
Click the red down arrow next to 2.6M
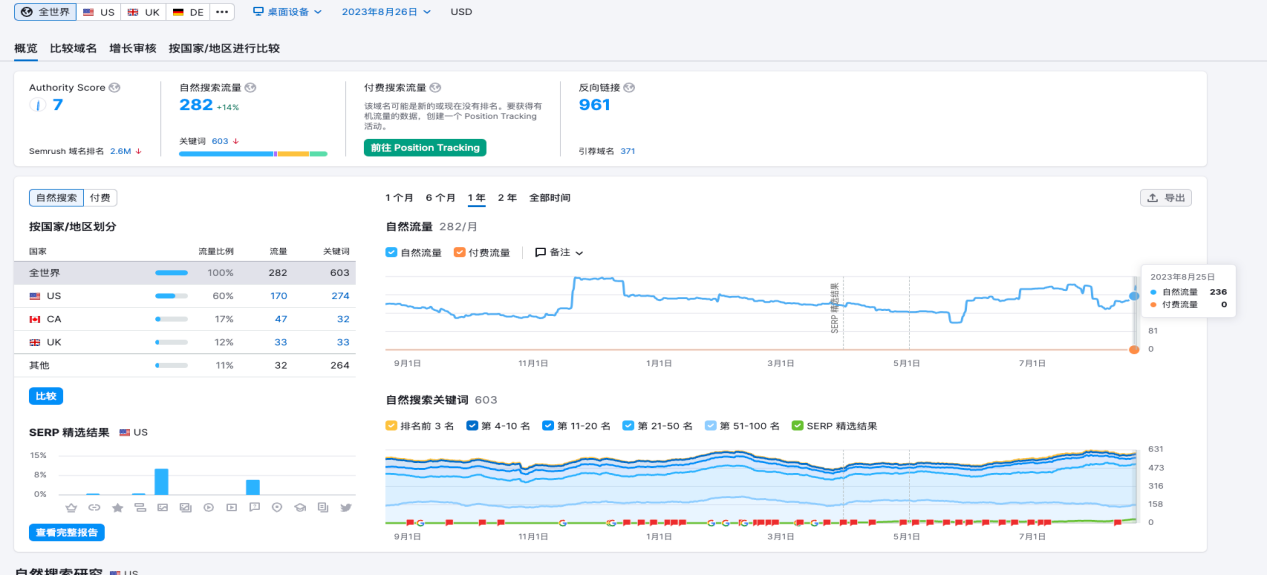pyautogui.click(x=138, y=152)
